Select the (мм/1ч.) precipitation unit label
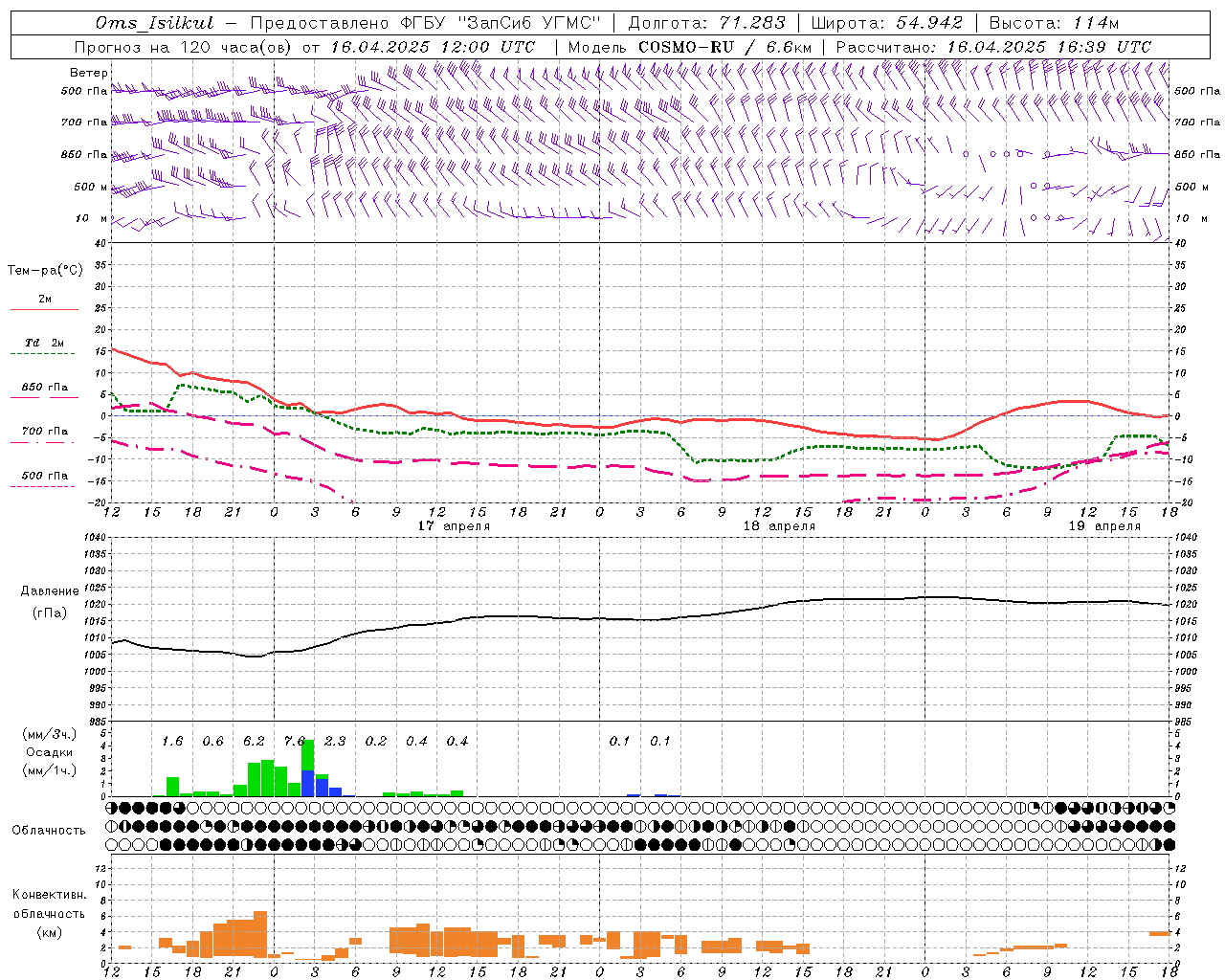Screen dimensions: 1225x980 coord(49,770)
